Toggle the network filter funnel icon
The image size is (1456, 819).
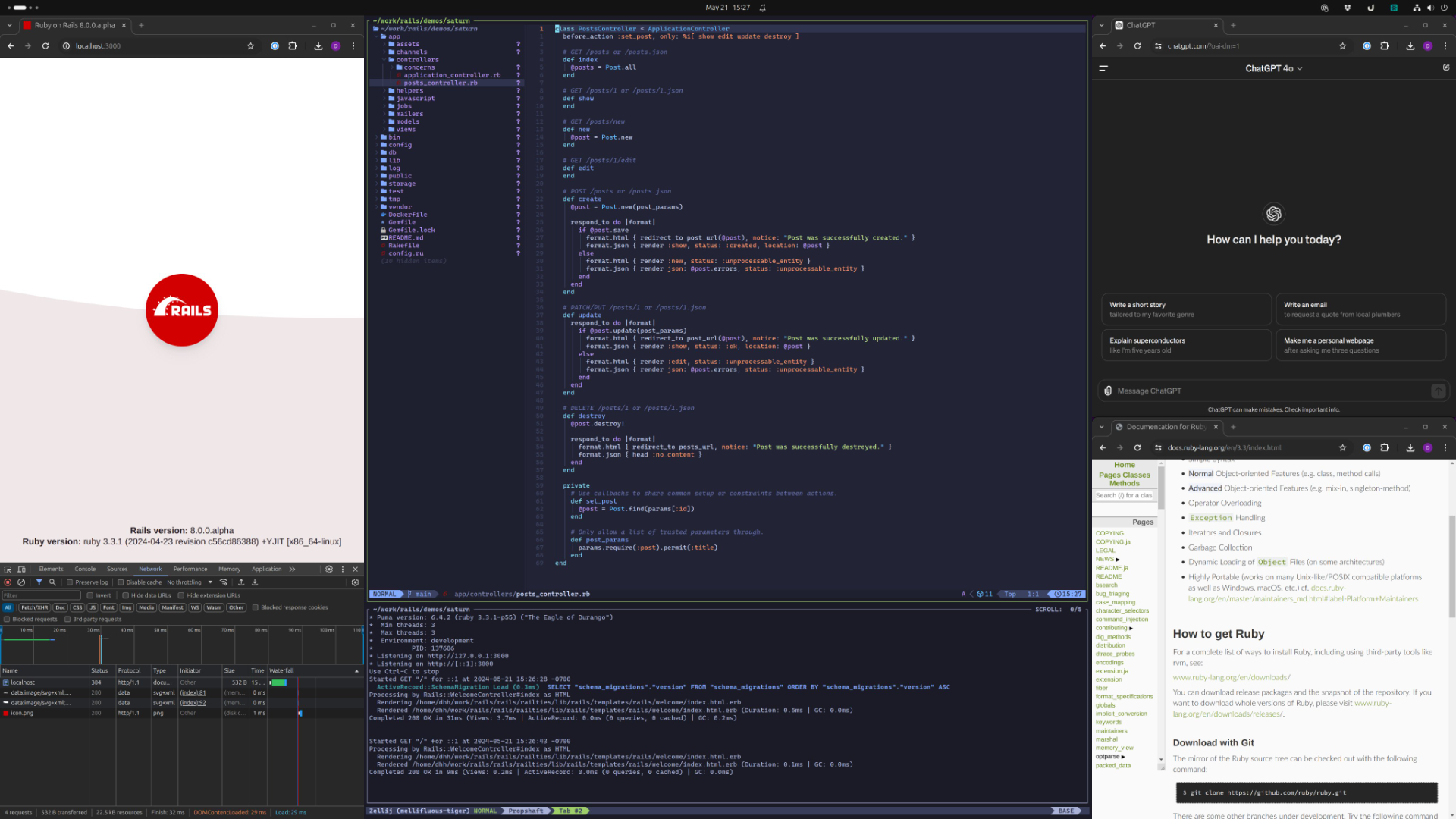tap(39, 582)
